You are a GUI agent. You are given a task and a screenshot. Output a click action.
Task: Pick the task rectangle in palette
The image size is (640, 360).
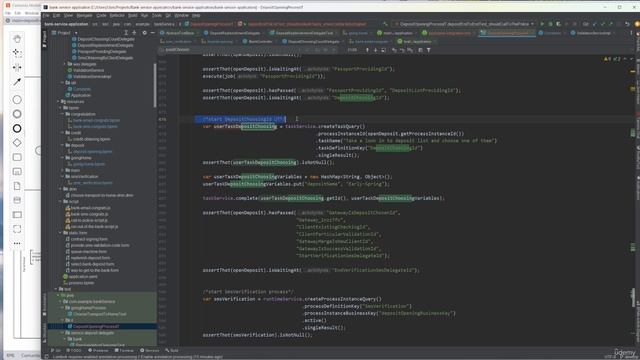pos(17,157)
